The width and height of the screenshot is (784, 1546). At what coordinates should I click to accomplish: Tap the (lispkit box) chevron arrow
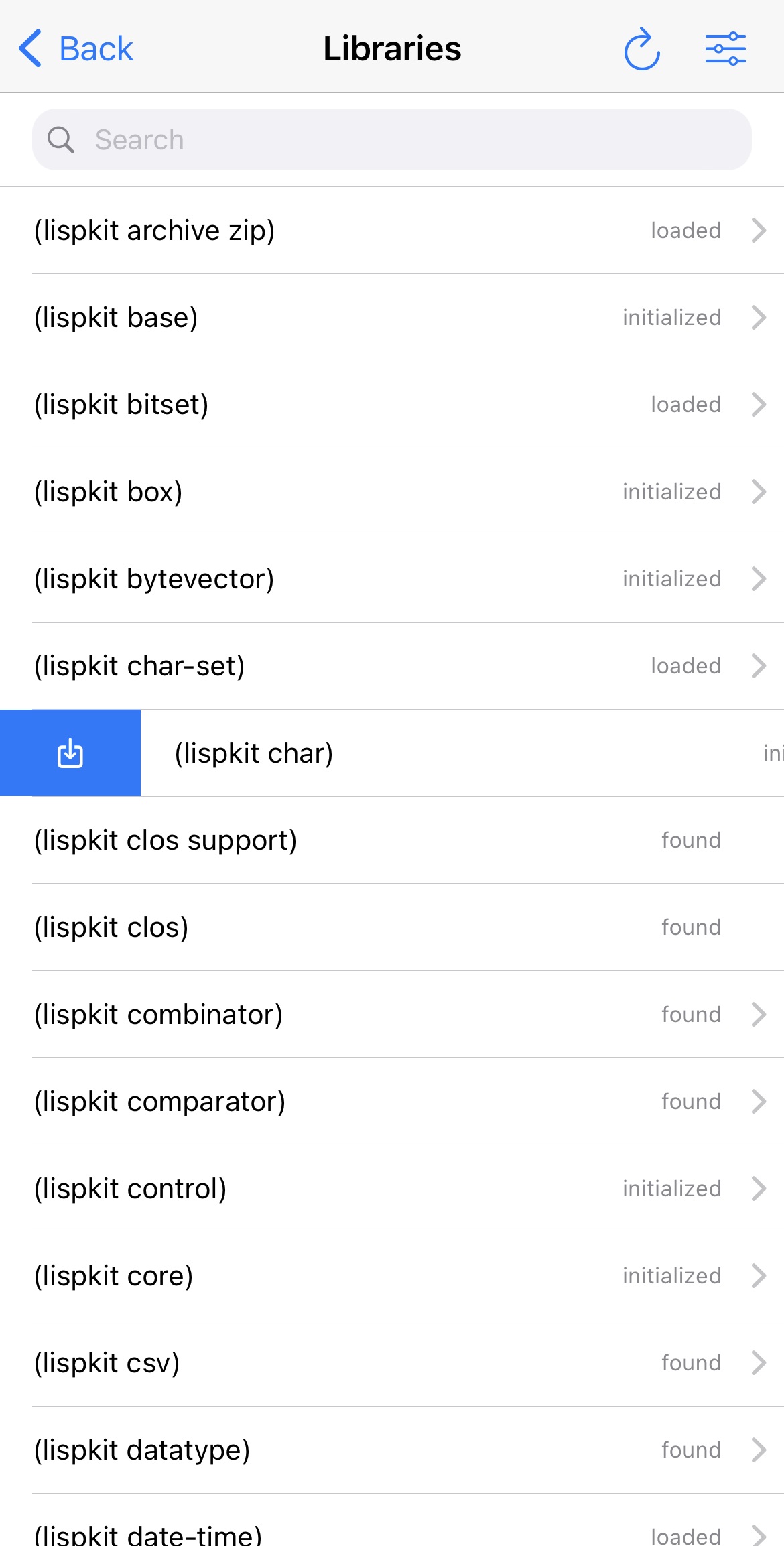759,492
